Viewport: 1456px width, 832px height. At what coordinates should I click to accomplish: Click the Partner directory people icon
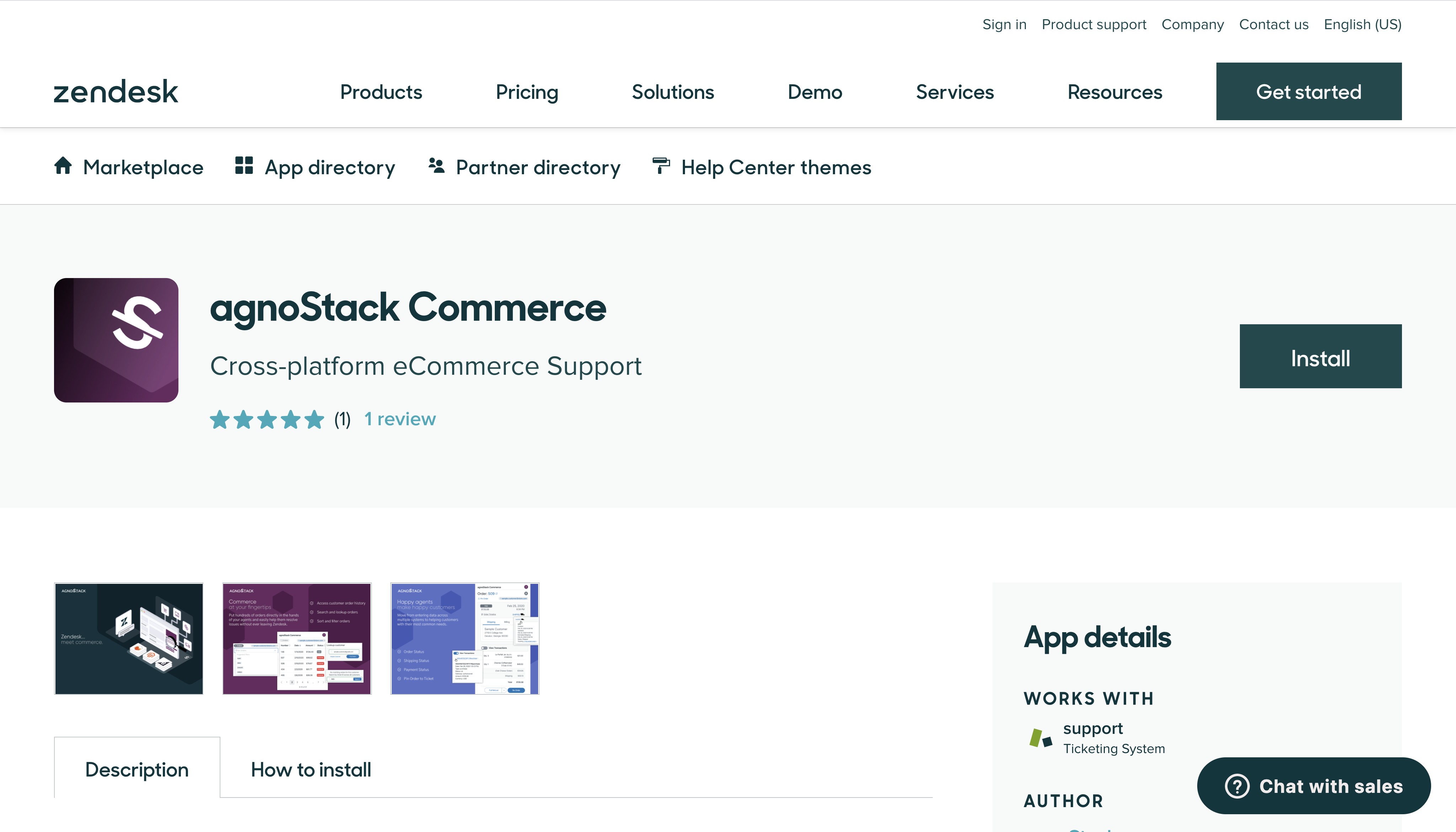click(x=437, y=166)
